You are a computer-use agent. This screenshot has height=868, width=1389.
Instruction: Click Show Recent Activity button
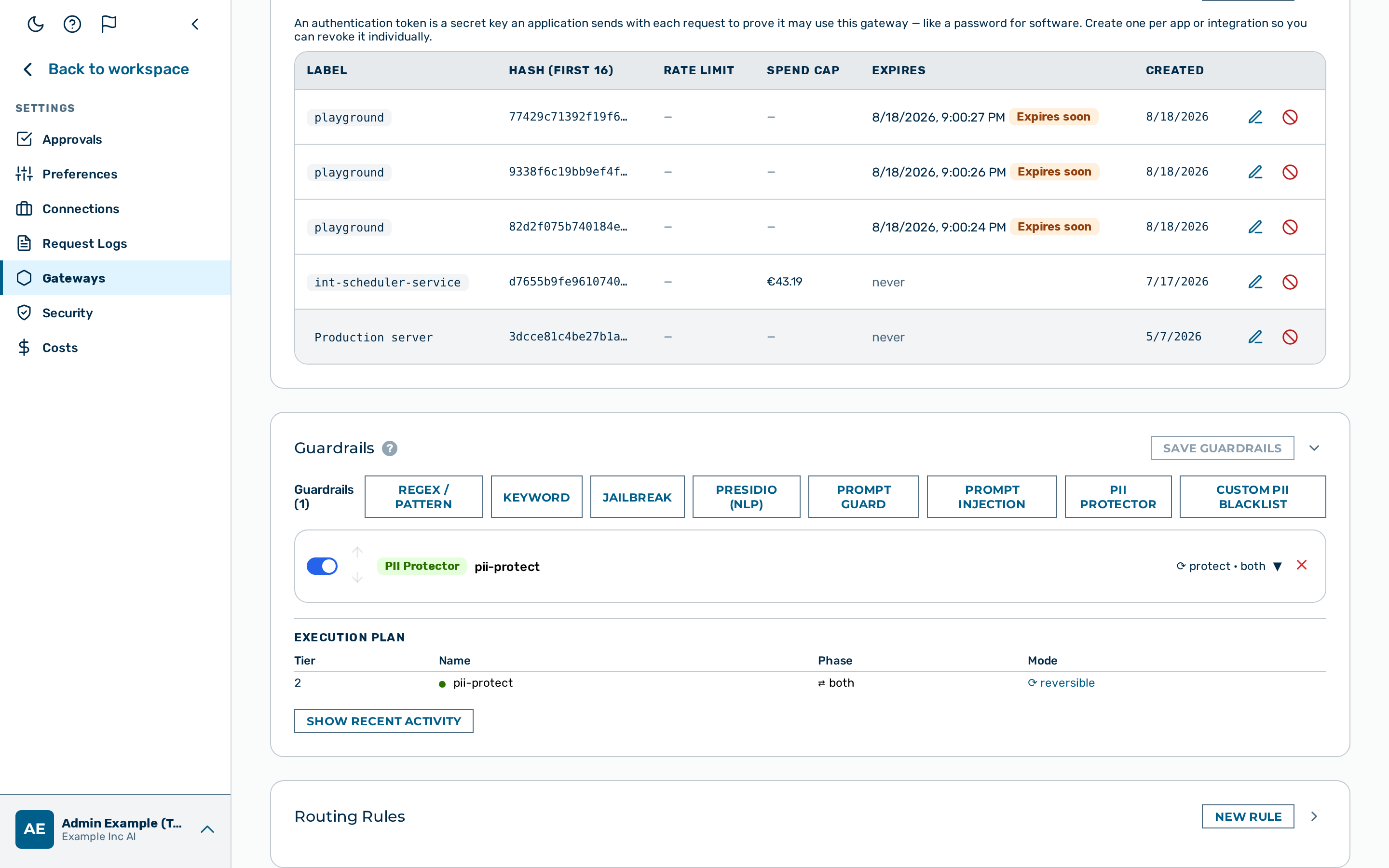(x=383, y=721)
